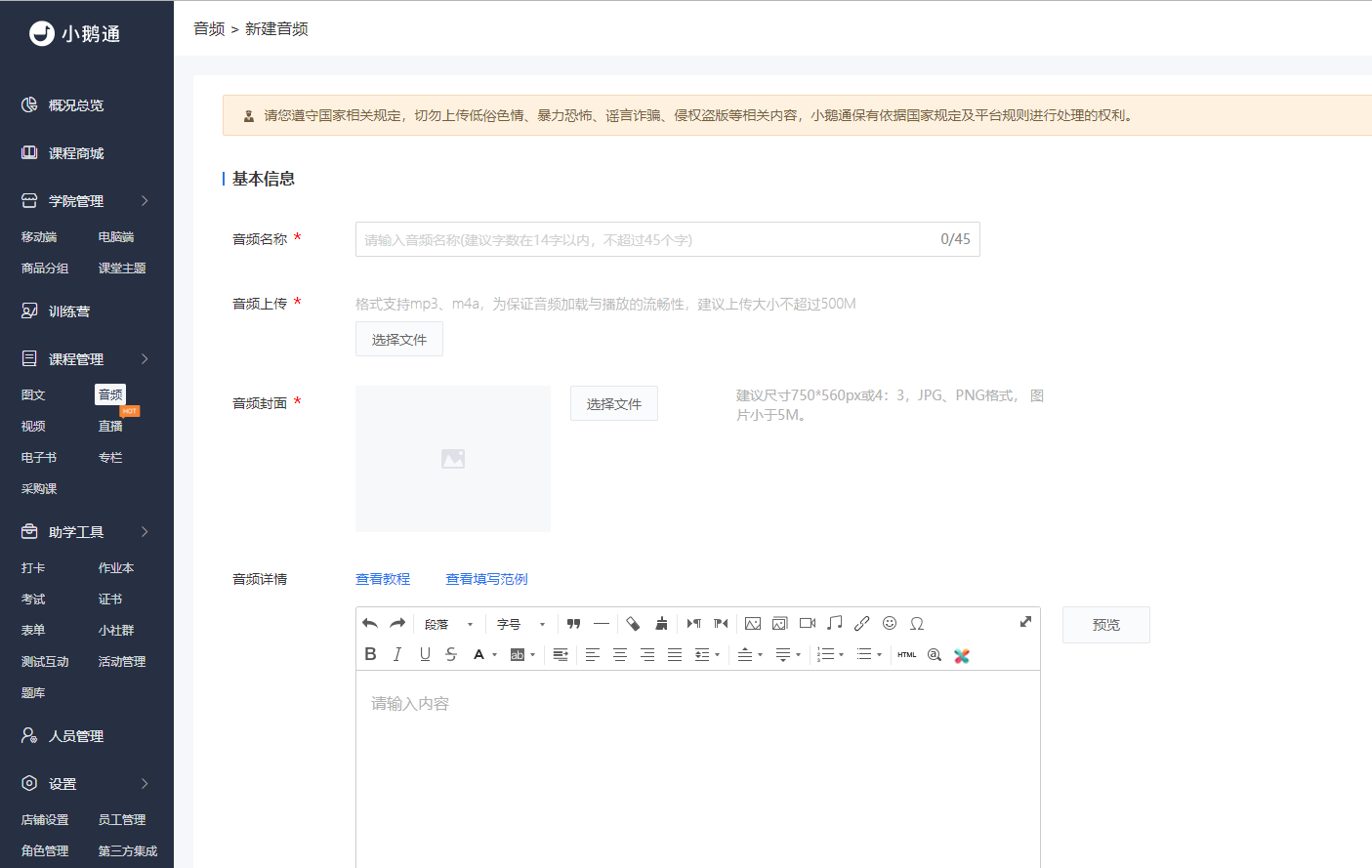
Task: Go to 概况总览 in the sidebar
Action: coord(76,105)
